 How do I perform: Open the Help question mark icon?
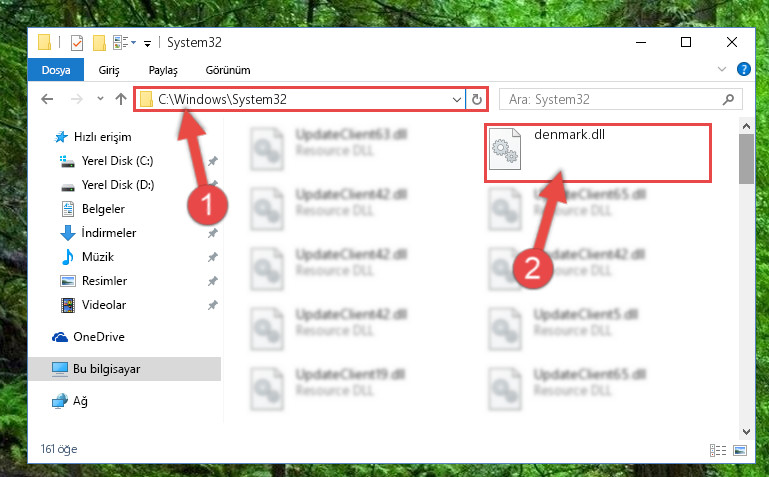click(x=743, y=69)
